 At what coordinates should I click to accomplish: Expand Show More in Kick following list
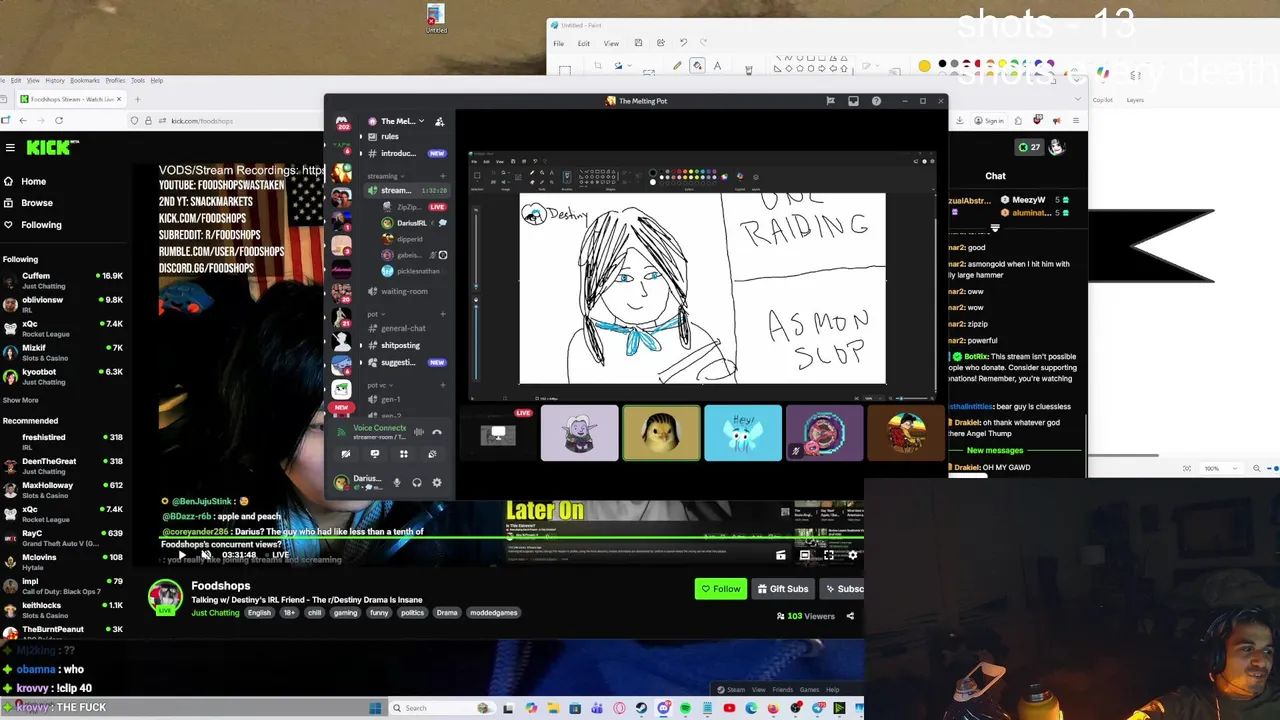pyautogui.click(x=20, y=400)
